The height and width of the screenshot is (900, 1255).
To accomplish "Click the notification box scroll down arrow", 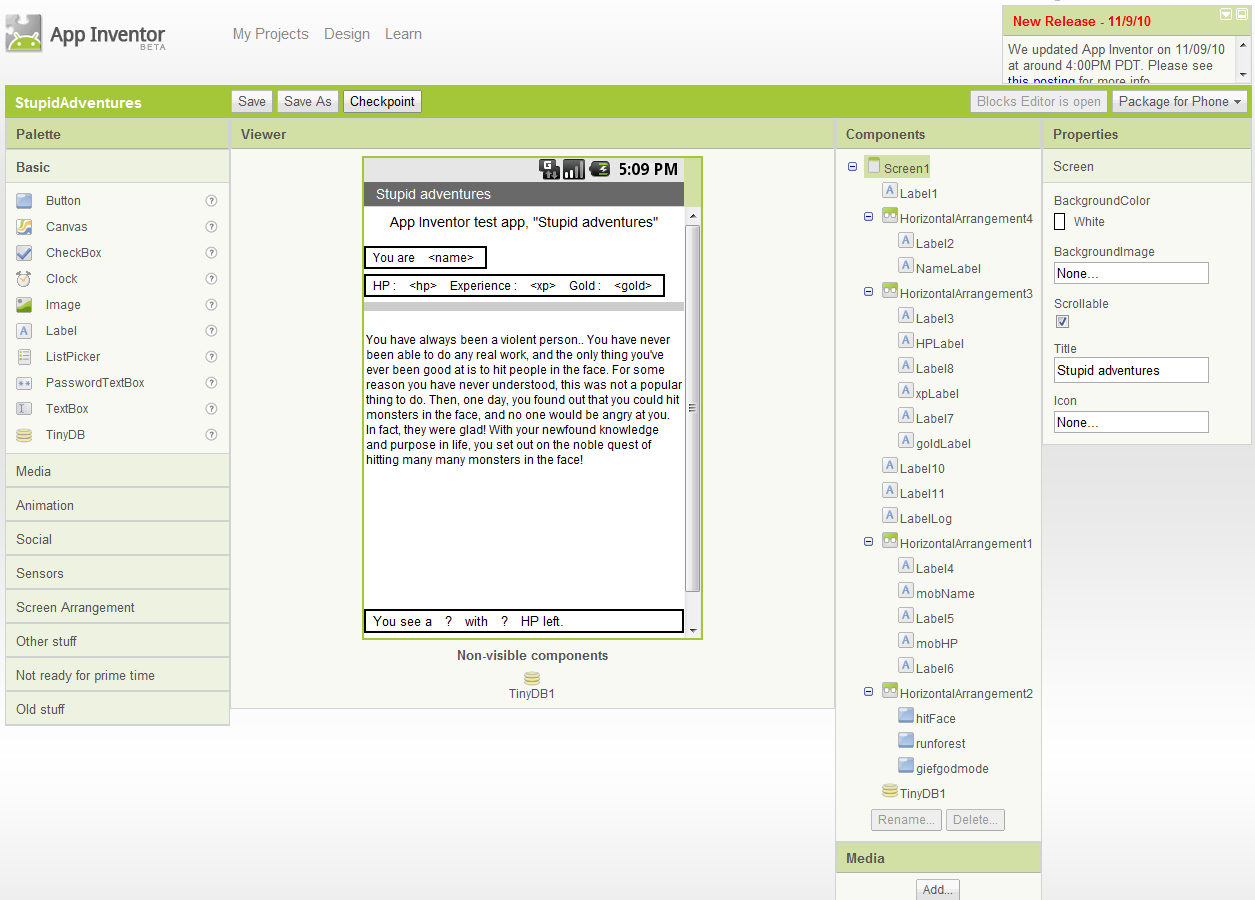I will pyautogui.click(x=1243, y=74).
